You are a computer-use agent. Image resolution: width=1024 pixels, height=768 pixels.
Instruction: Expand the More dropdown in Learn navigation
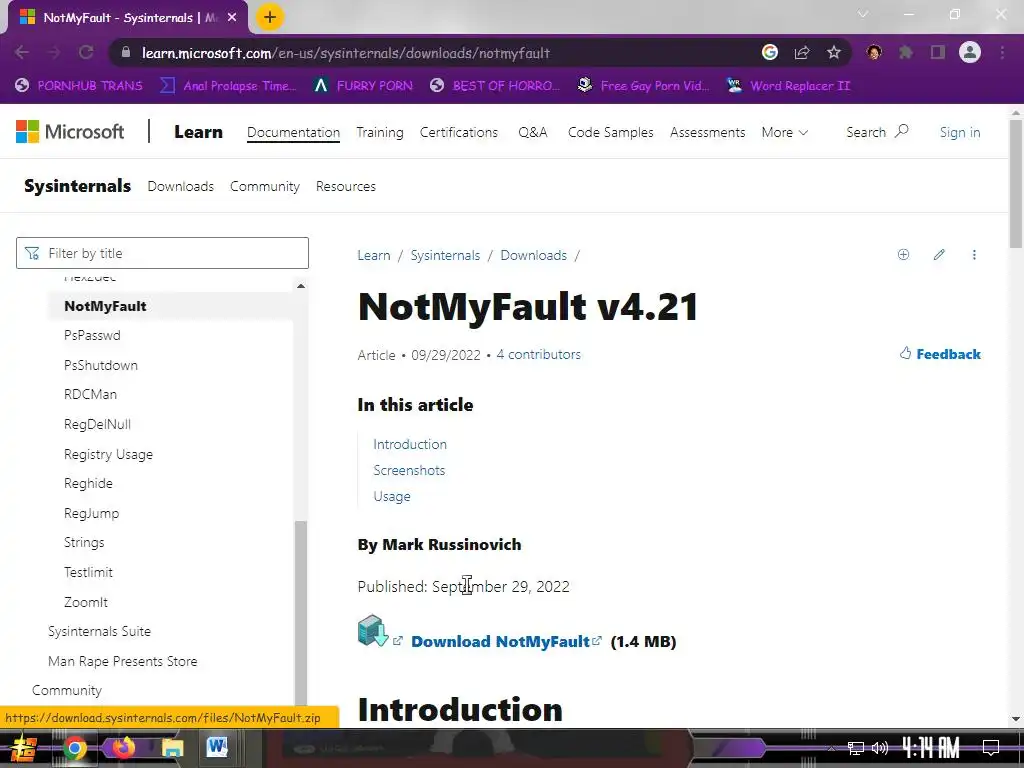784,132
